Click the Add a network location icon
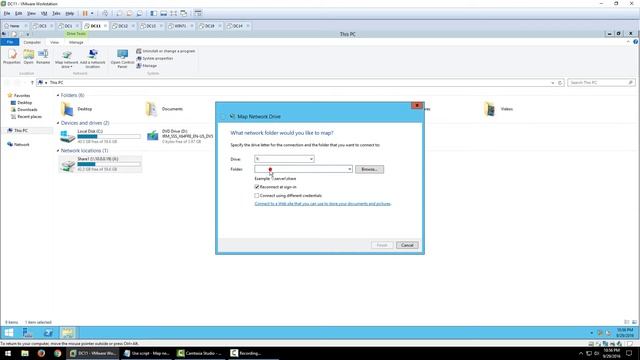The image size is (640, 360). coord(93,54)
